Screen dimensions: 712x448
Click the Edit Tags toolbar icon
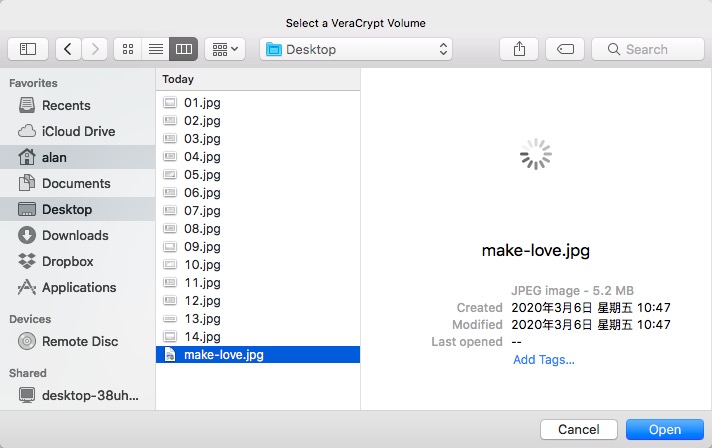coord(565,49)
